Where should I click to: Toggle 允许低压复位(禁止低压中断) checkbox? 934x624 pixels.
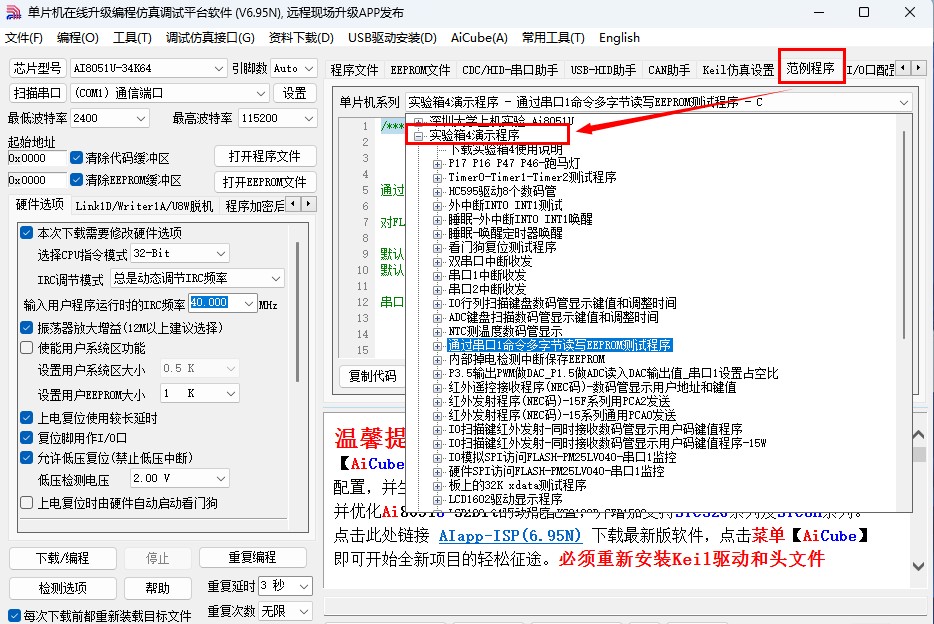point(26,457)
